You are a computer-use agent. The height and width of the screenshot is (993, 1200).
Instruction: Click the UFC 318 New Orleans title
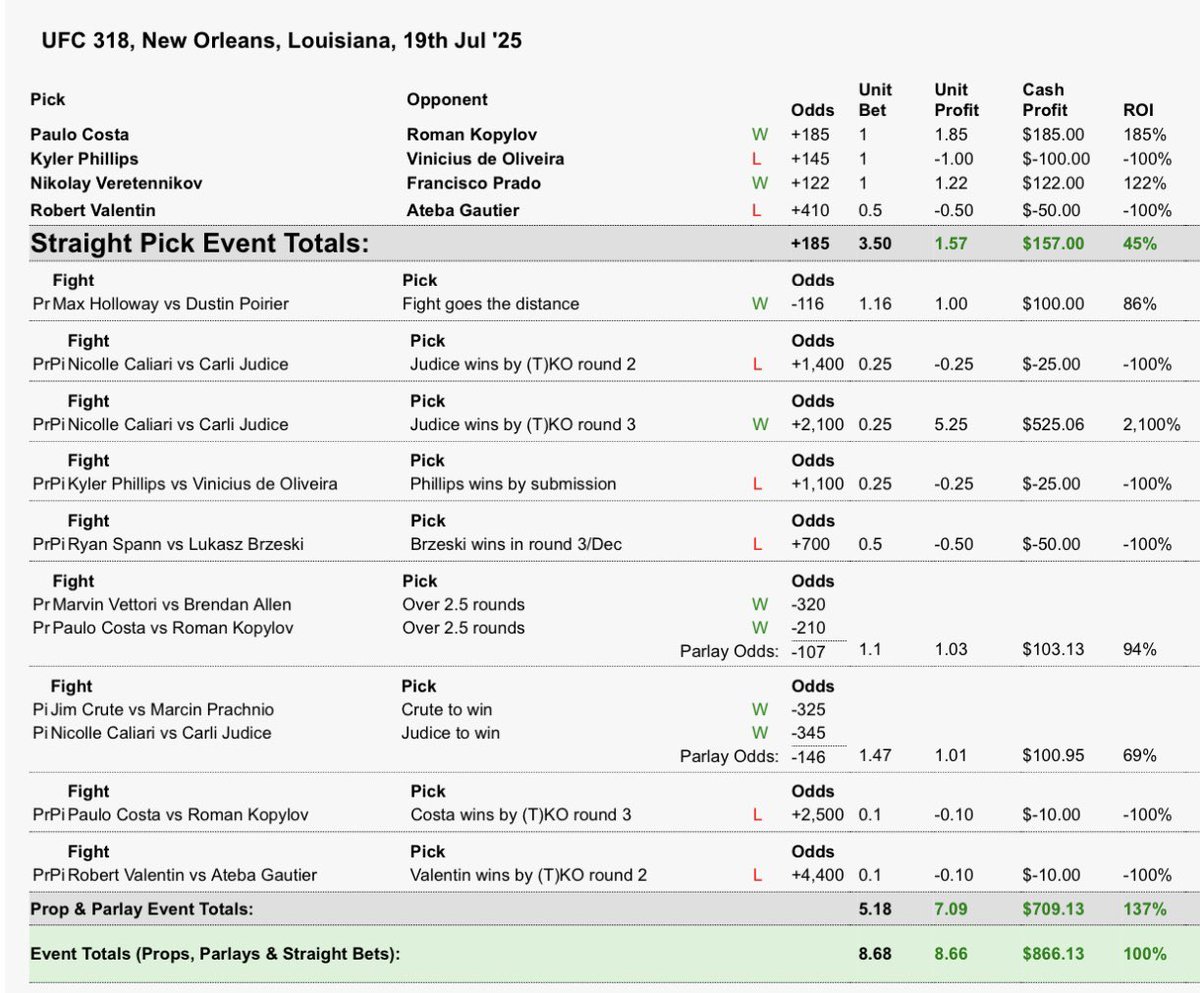click(281, 42)
